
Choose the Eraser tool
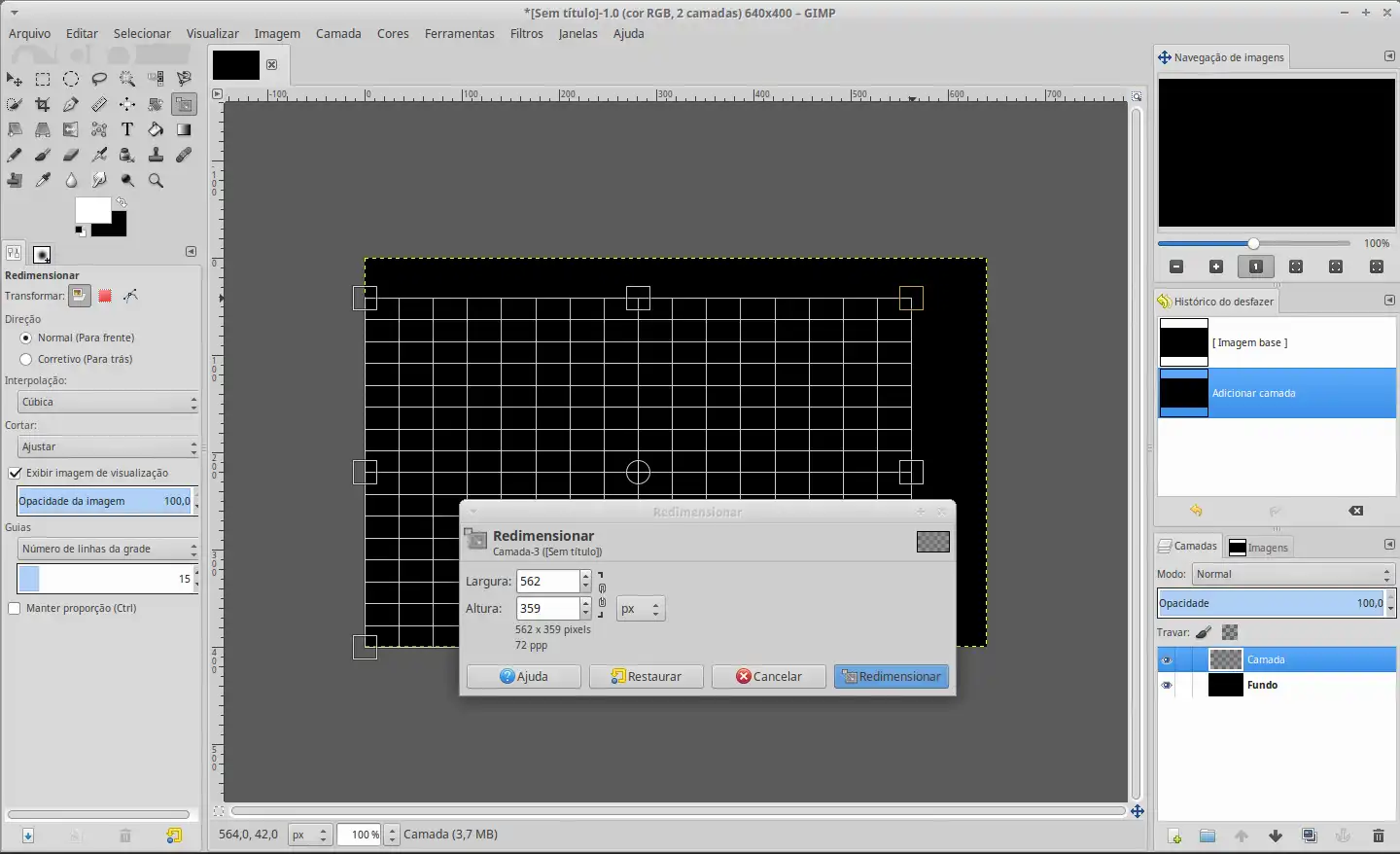click(x=71, y=155)
